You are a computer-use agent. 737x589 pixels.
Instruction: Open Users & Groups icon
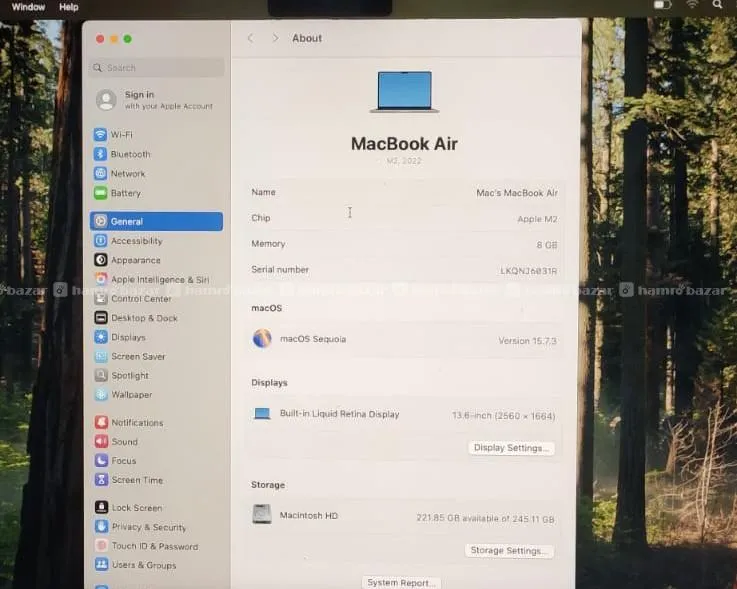(x=101, y=565)
